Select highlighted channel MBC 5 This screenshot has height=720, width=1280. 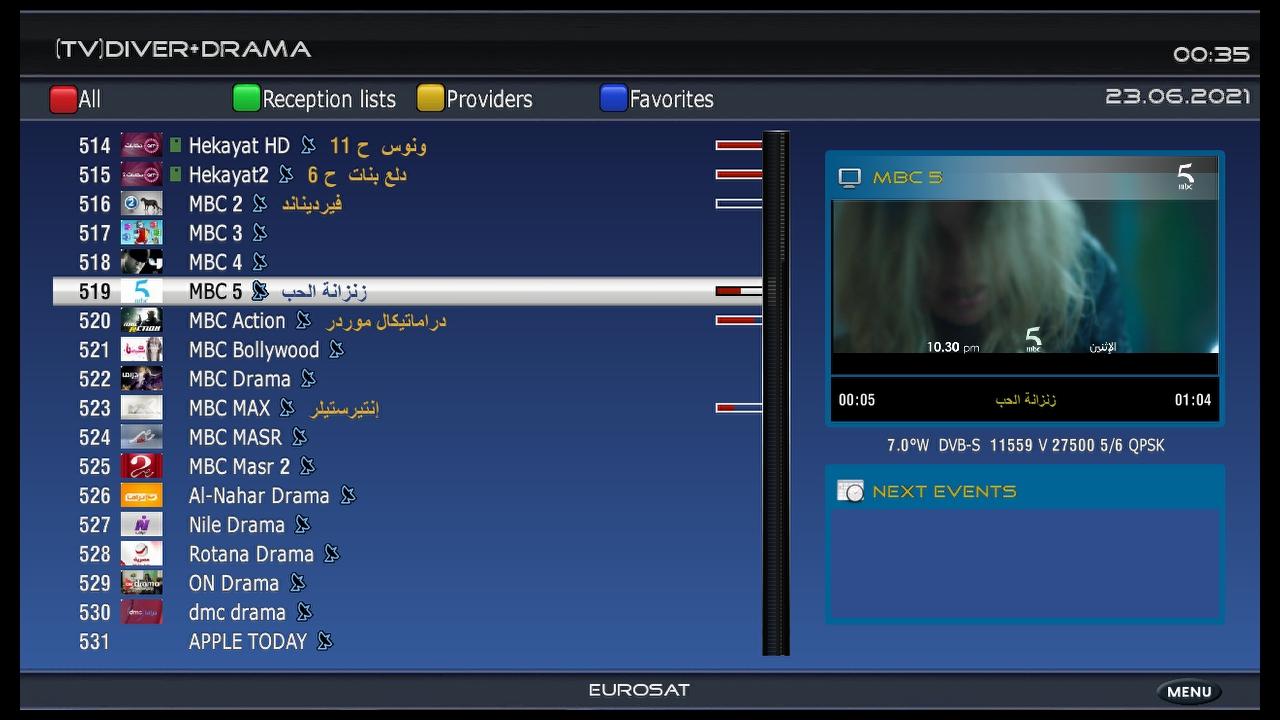click(408, 291)
